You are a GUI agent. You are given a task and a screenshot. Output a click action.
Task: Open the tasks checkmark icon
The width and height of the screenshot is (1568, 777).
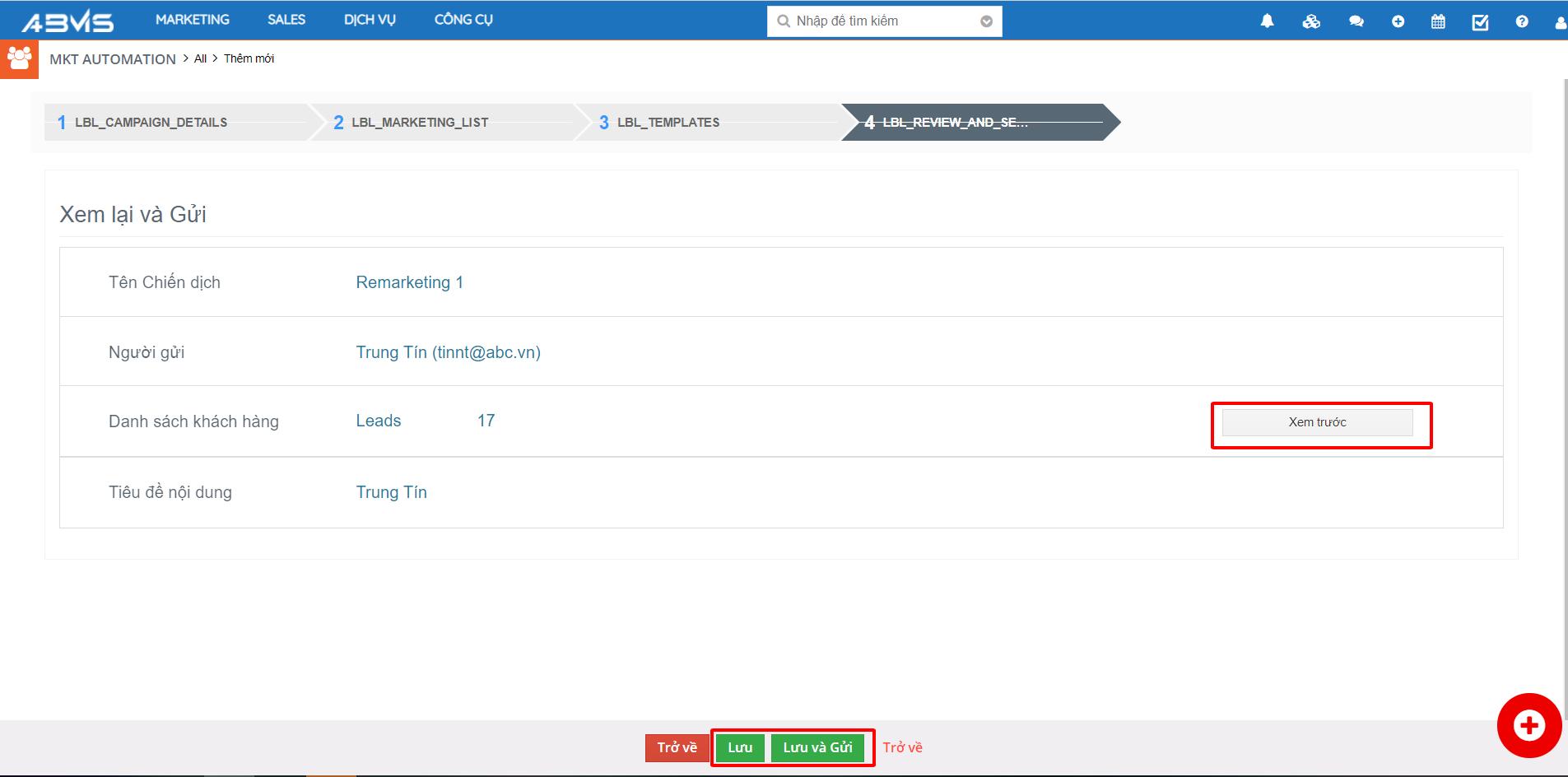(x=1480, y=21)
